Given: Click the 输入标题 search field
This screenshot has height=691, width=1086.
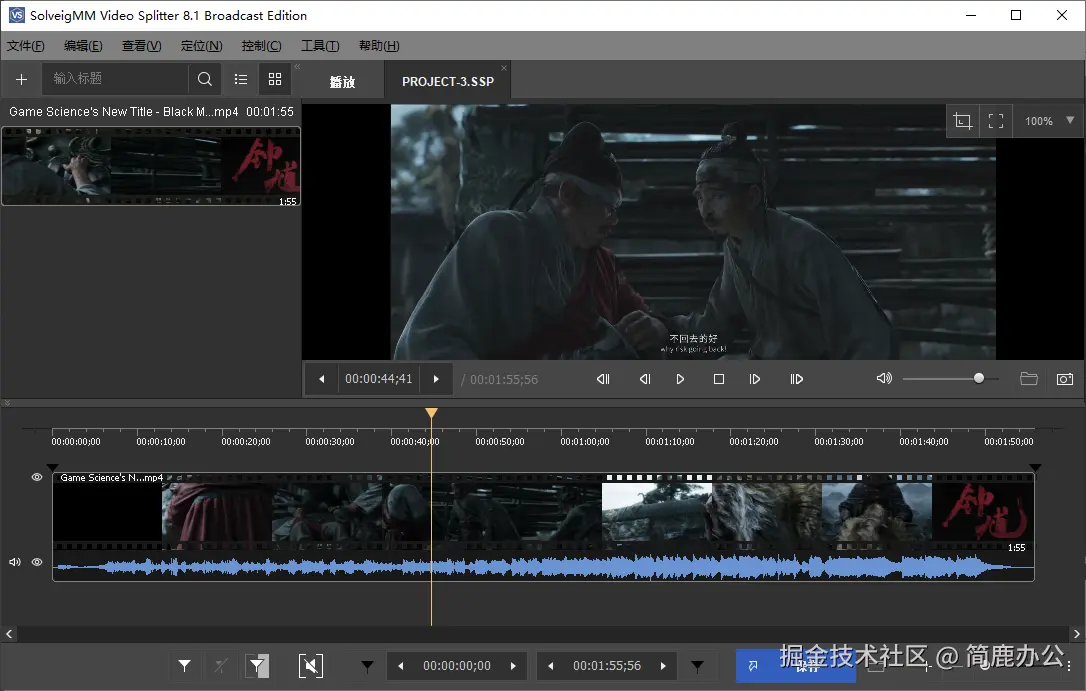Looking at the screenshot, I should (x=115, y=79).
